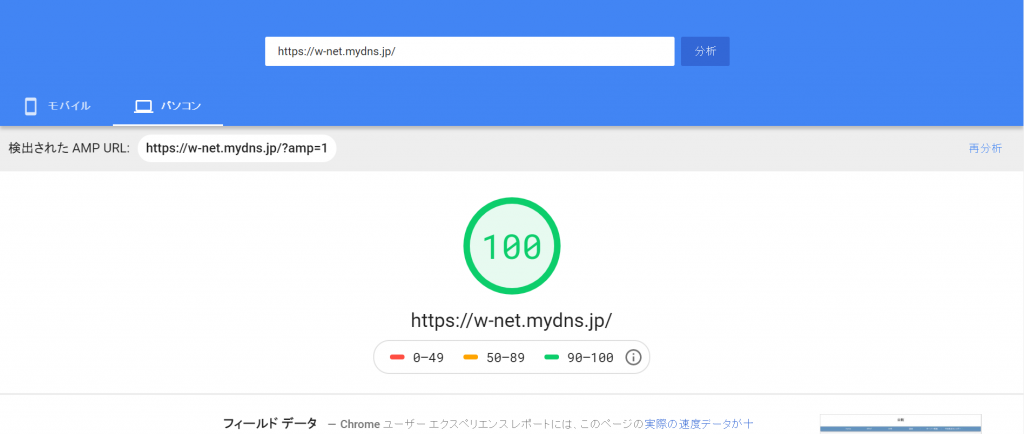Click the 検出された AMP URL label
Viewport: 1024px width, 434px height.
tap(69, 148)
